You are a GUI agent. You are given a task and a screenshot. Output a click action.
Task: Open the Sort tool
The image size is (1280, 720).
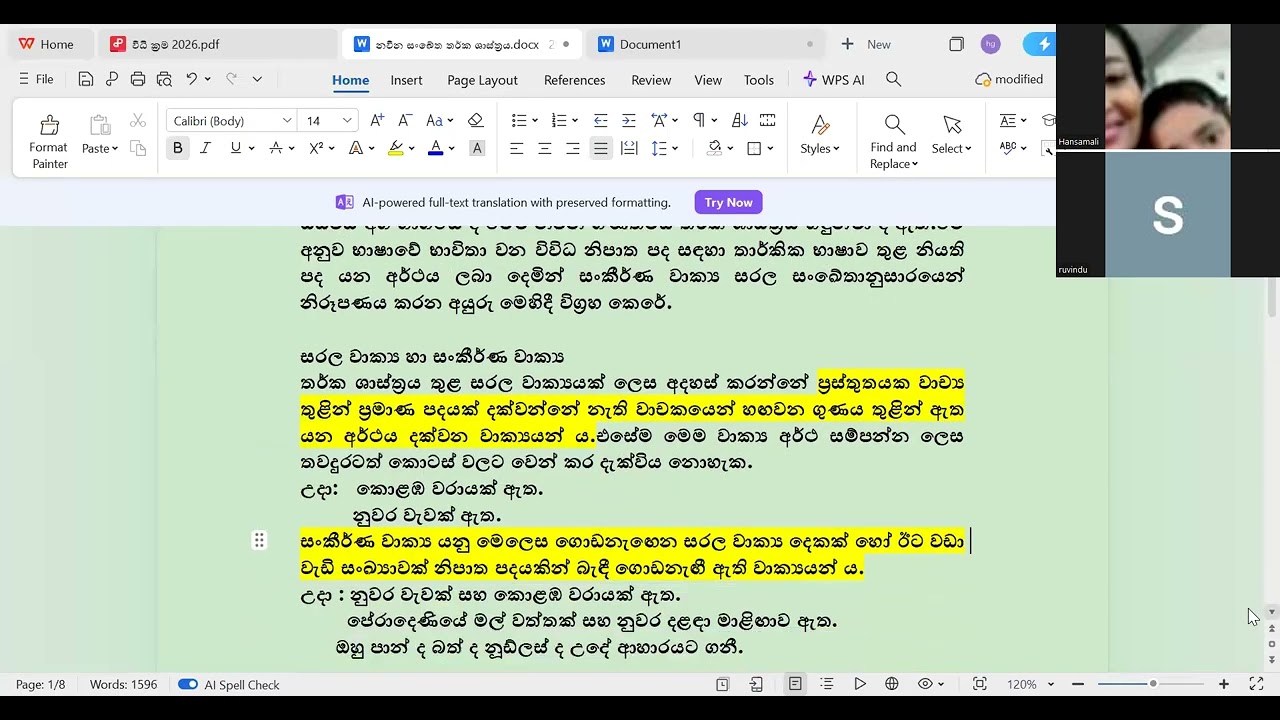(740, 120)
